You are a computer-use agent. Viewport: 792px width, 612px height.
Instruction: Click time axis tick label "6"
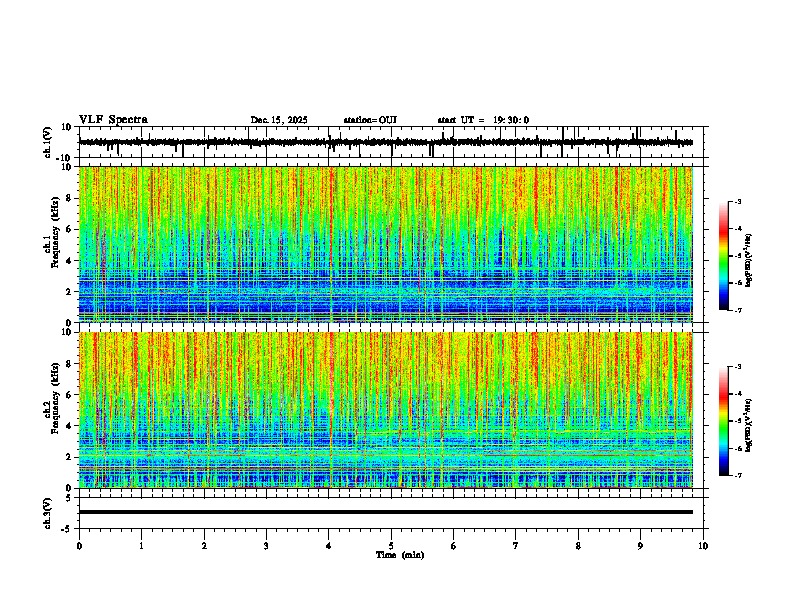tap(454, 546)
